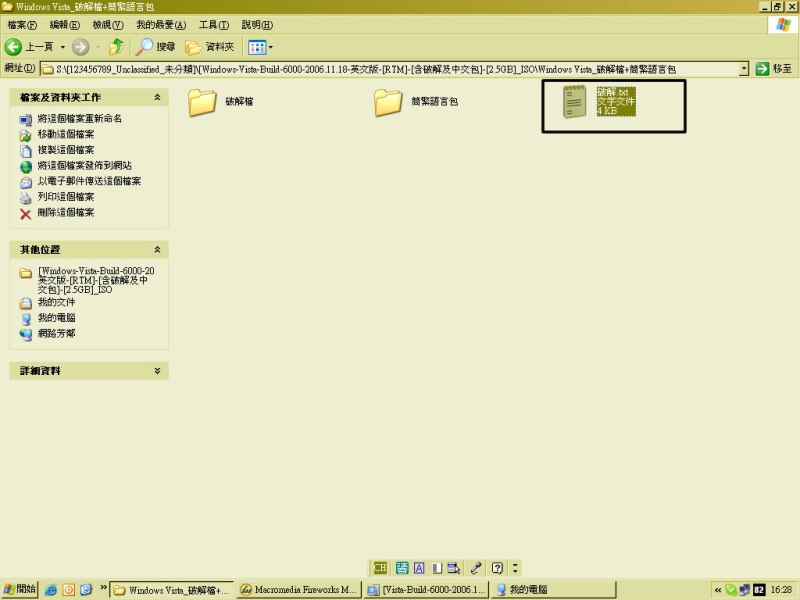Switch to Macromedia Fireworks taskbar button
The image size is (800, 600).
299,590
